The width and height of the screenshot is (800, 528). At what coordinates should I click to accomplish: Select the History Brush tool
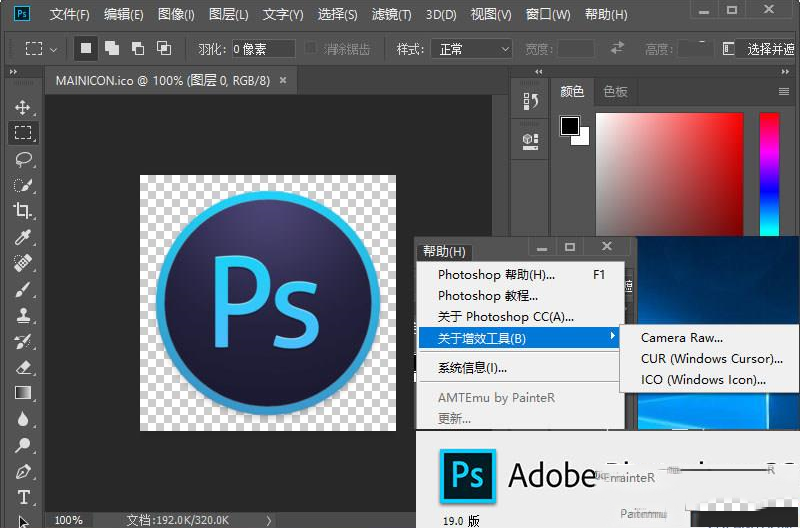(x=22, y=342)
